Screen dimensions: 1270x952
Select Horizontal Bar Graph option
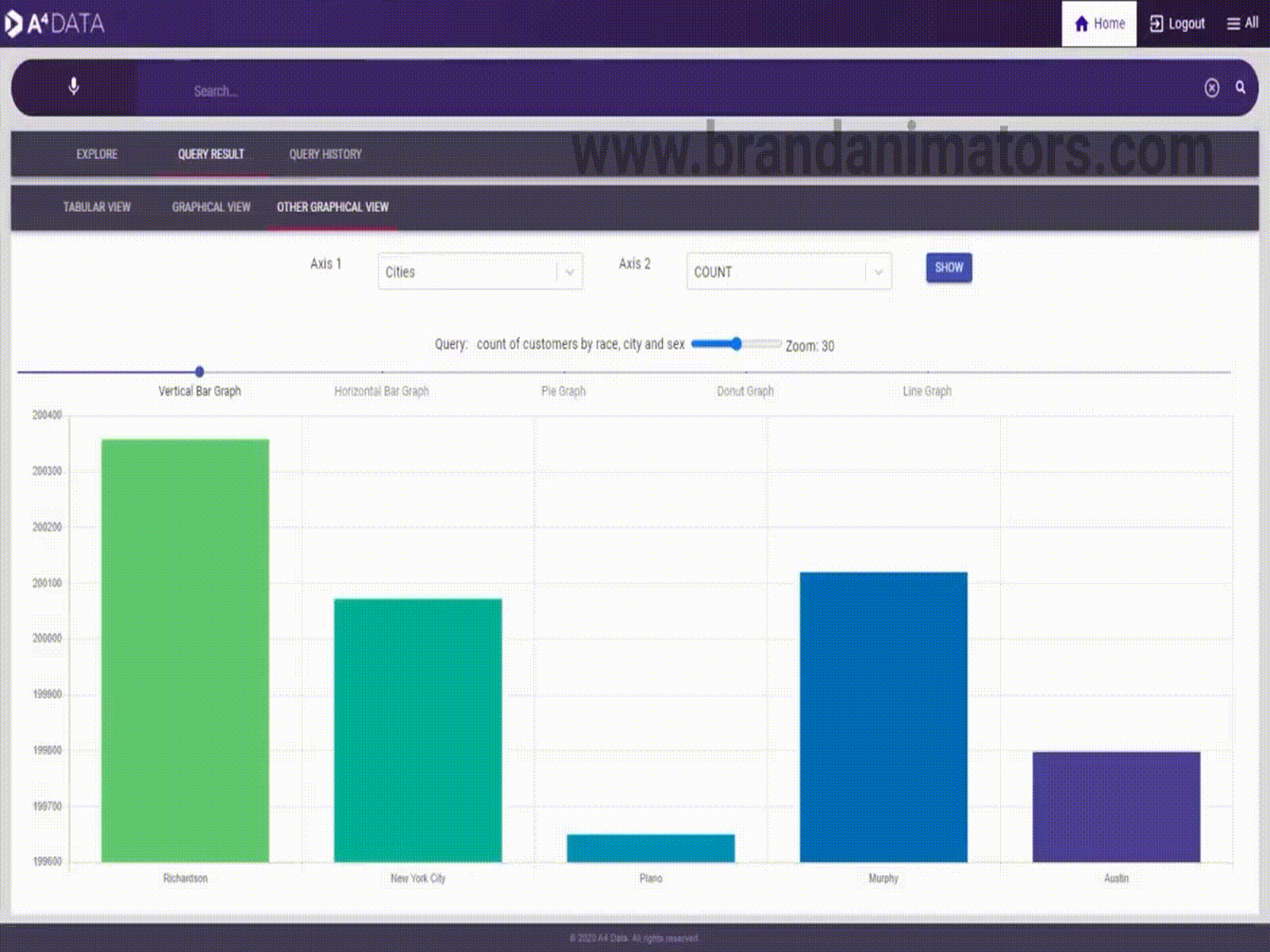pyautogui.click(x=381, y=391)
